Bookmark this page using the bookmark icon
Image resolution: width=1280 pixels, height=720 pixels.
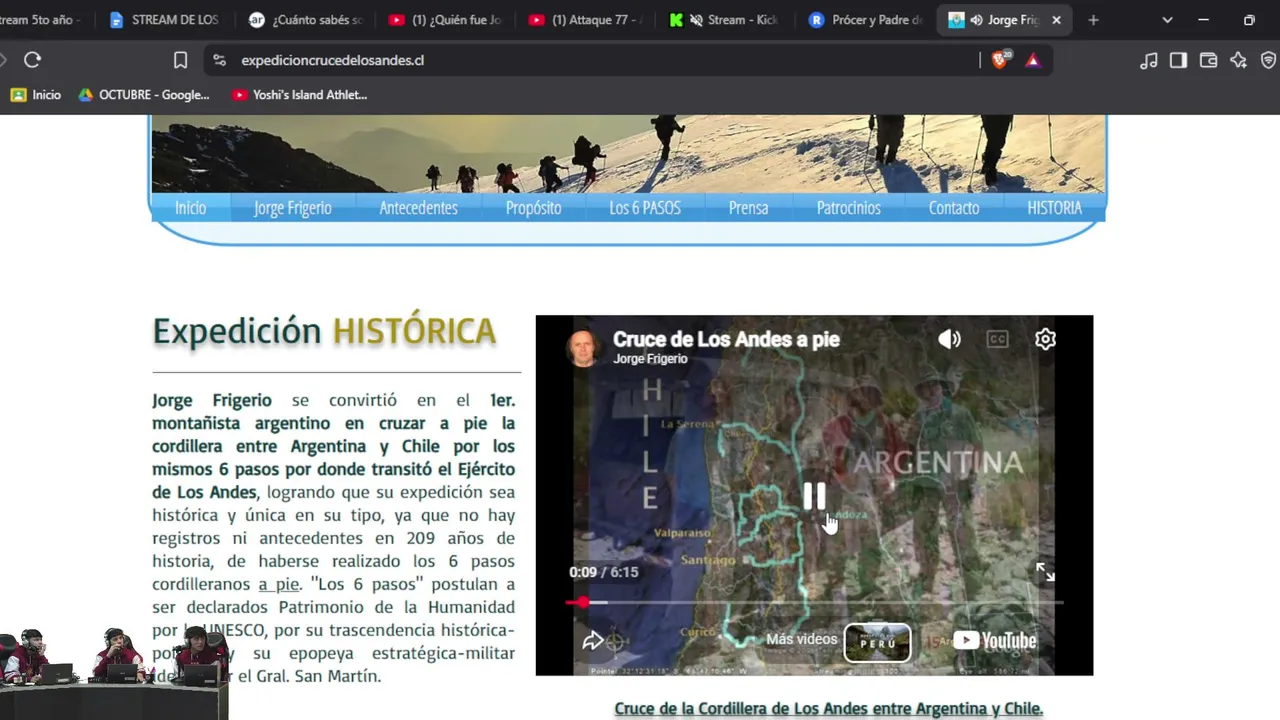coord(180,60)
